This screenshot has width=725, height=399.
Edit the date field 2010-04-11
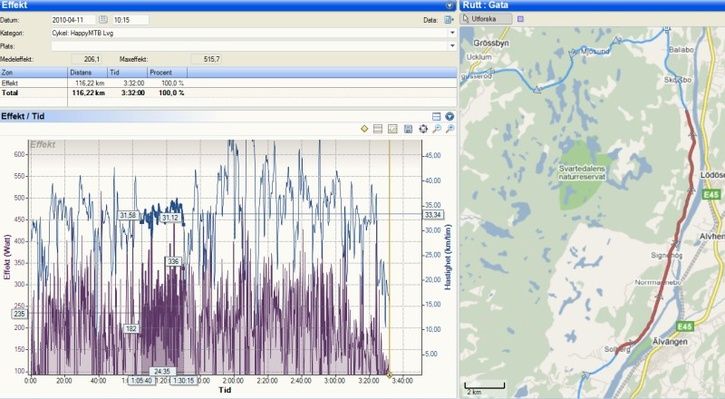[x=73, y=20]
